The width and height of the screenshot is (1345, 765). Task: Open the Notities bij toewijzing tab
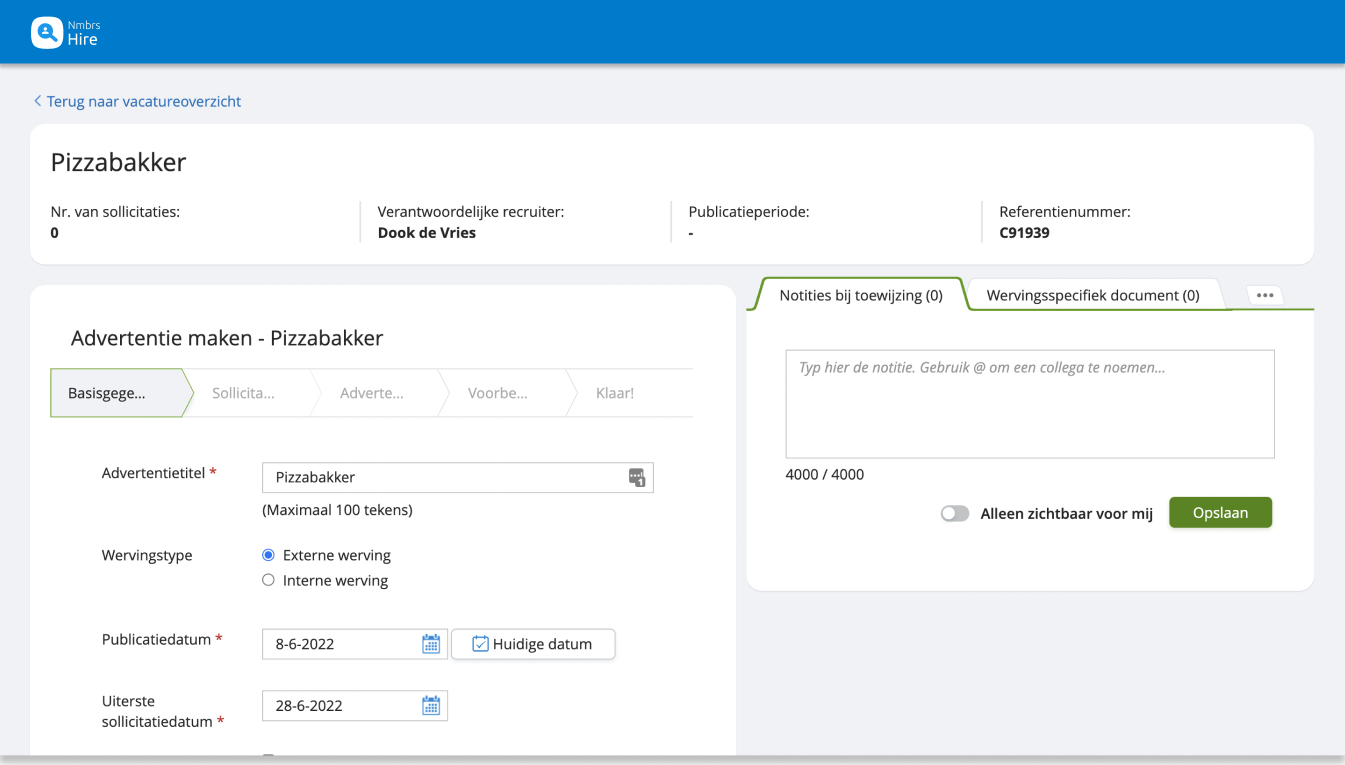click(860, 295)
